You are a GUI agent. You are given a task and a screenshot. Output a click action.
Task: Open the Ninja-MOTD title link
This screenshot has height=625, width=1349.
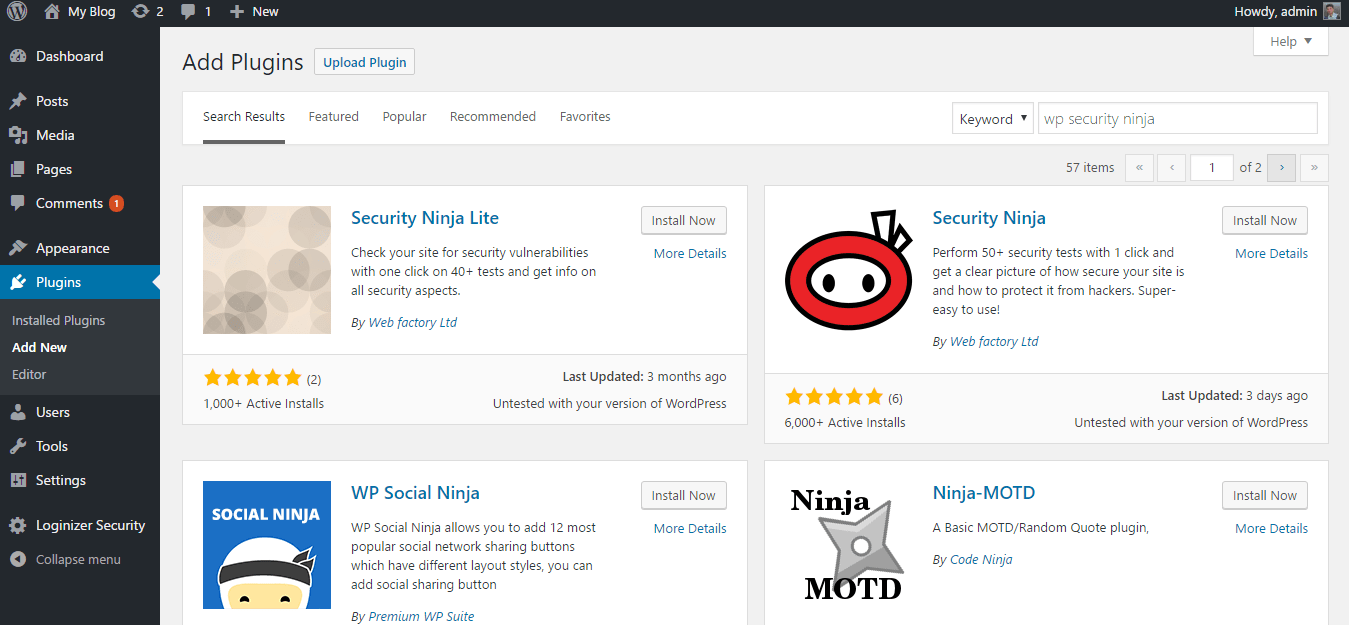pos(984,493)
